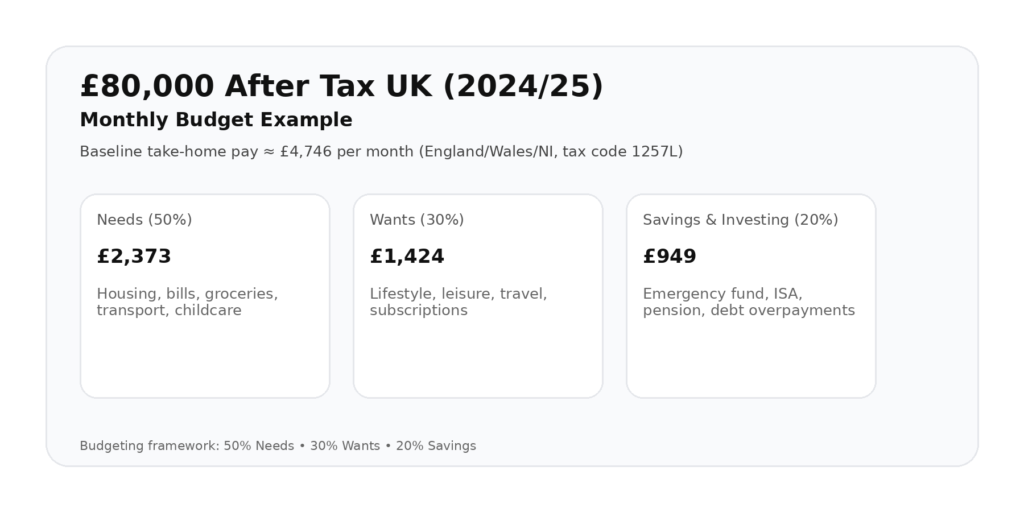Click the £1,424 Wants amount
The image size is (1024, 512).
(407, 256)
